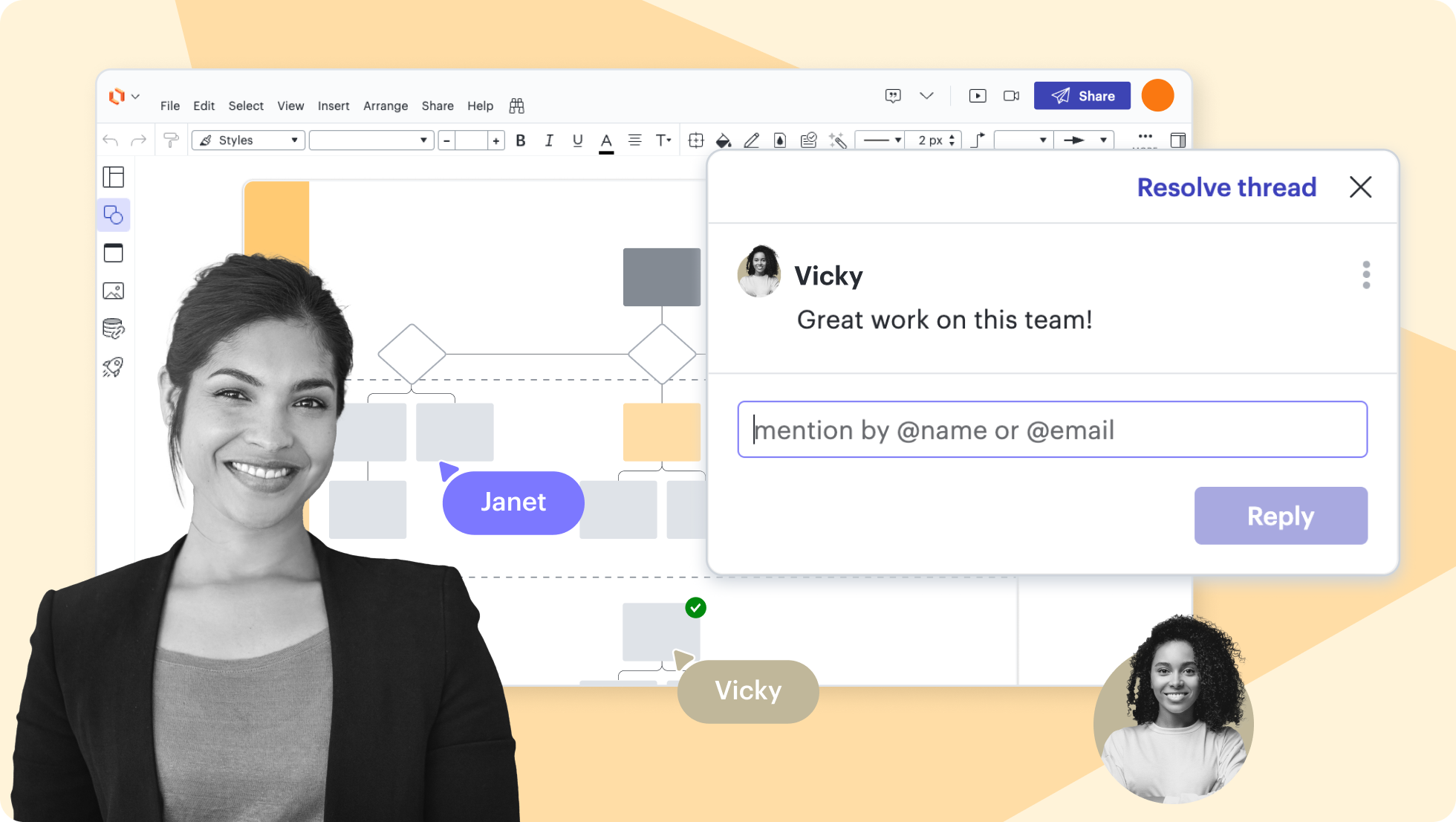Toggle bold text formatting
The height and width of the screenshot is (822, 1456).
[x=521, y=140]
